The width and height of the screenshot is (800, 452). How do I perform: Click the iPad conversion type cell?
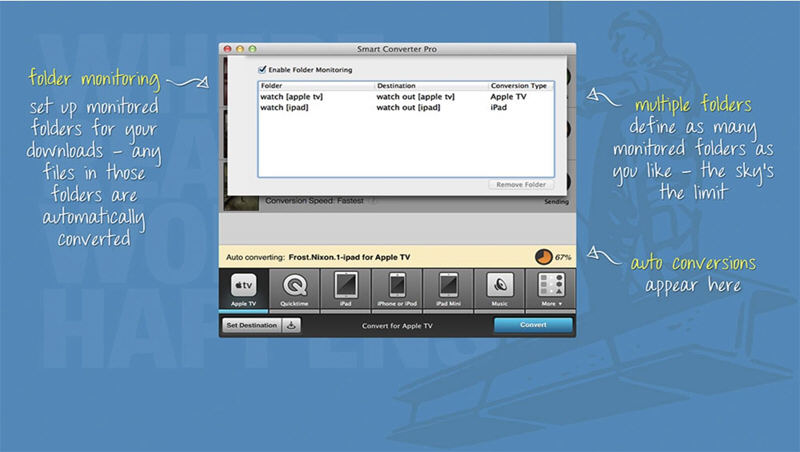[x=498, y=108]
